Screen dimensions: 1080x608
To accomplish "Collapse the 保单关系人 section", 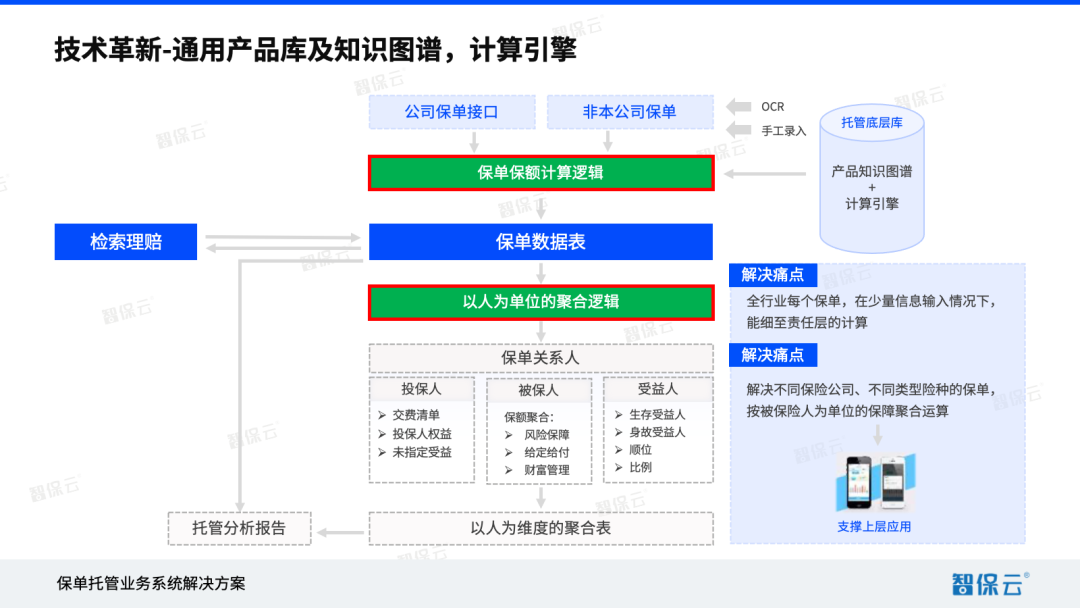I will [540, 357].
